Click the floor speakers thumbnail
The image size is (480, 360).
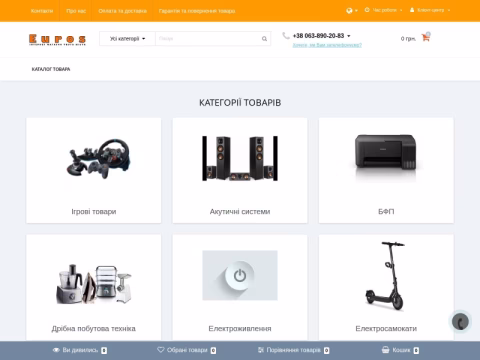[x=240, y=158]
